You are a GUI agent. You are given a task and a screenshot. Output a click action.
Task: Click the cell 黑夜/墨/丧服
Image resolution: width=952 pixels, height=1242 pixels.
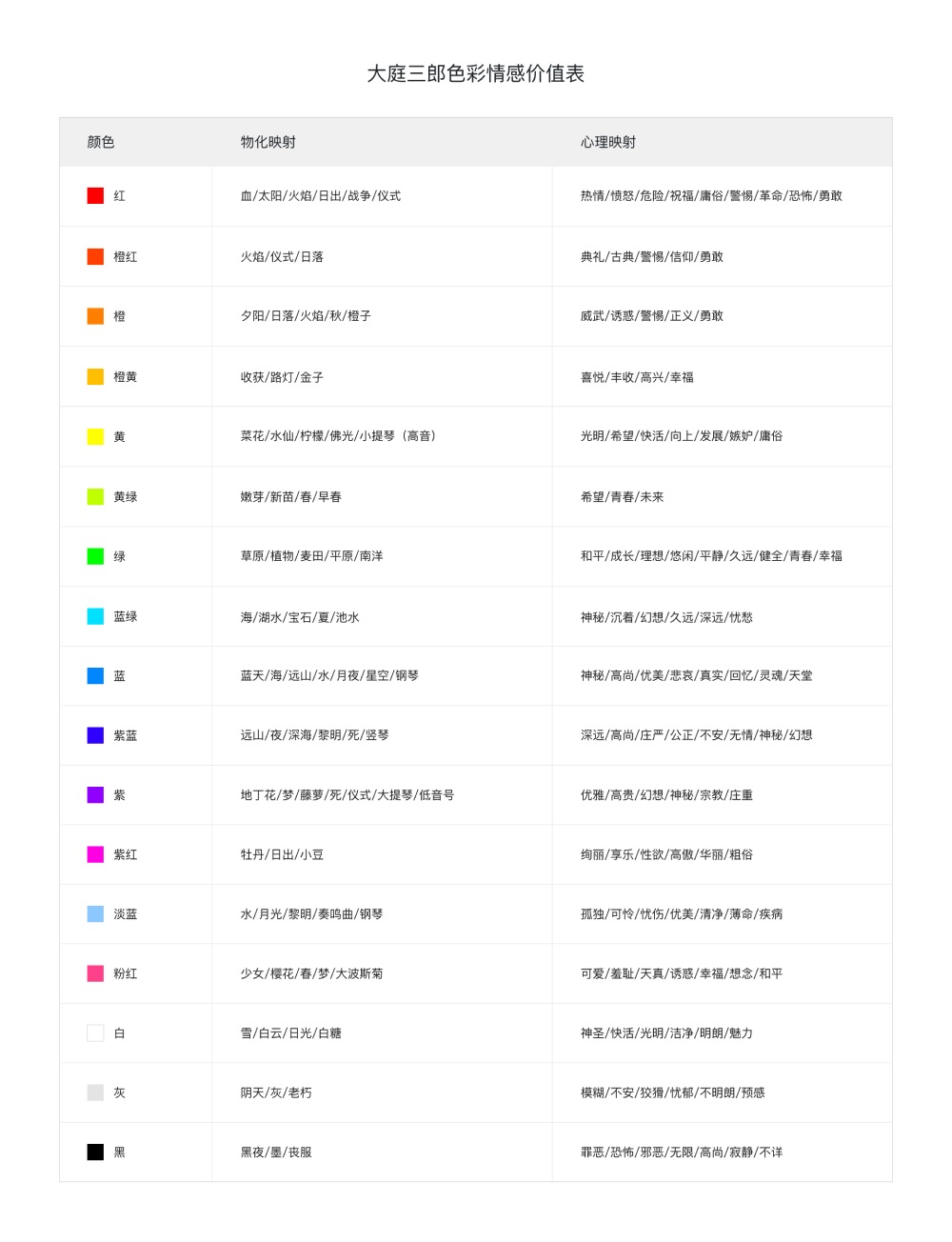click(382, 1152)
